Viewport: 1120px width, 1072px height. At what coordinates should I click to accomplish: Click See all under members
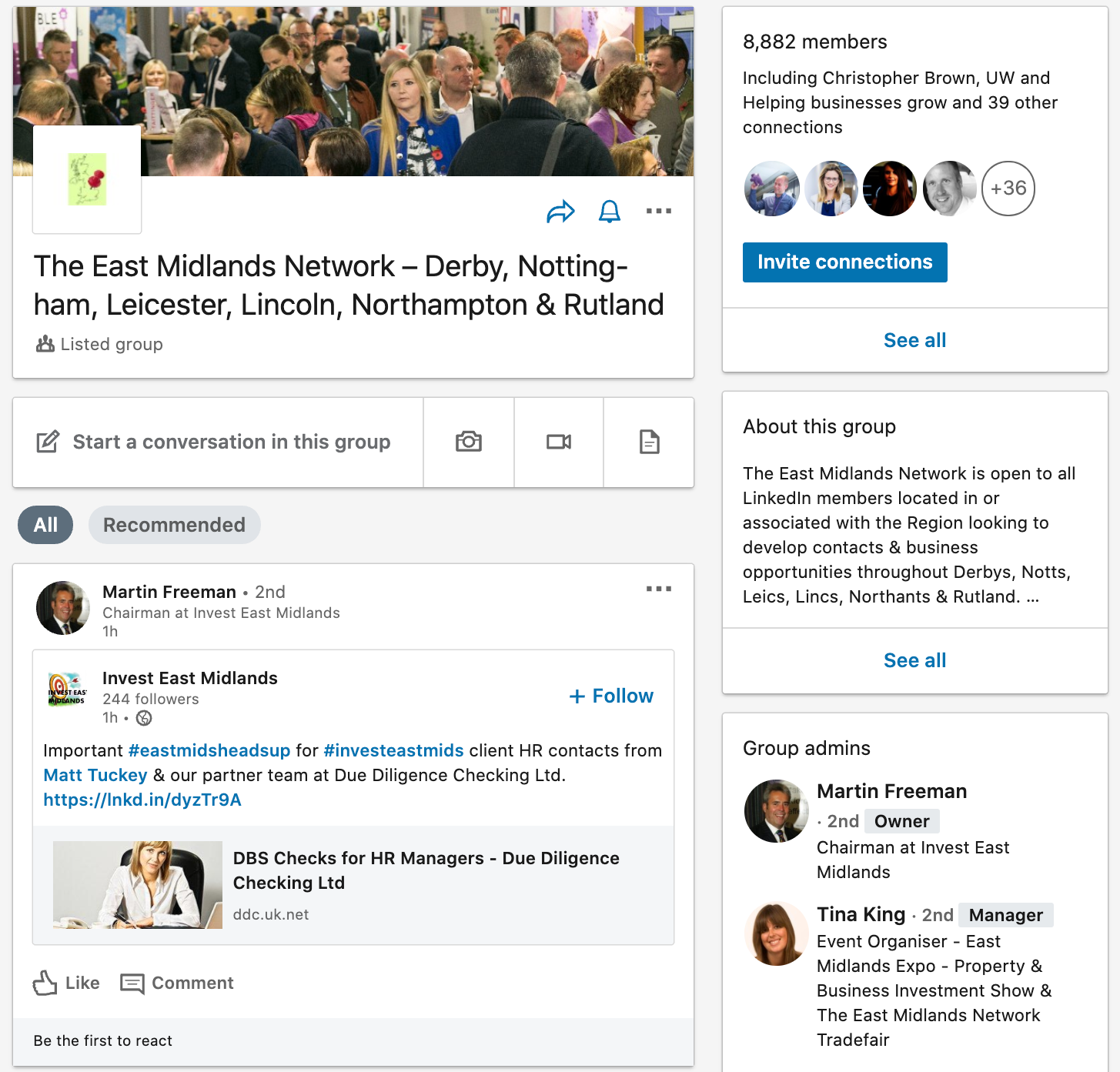point(915,340)
